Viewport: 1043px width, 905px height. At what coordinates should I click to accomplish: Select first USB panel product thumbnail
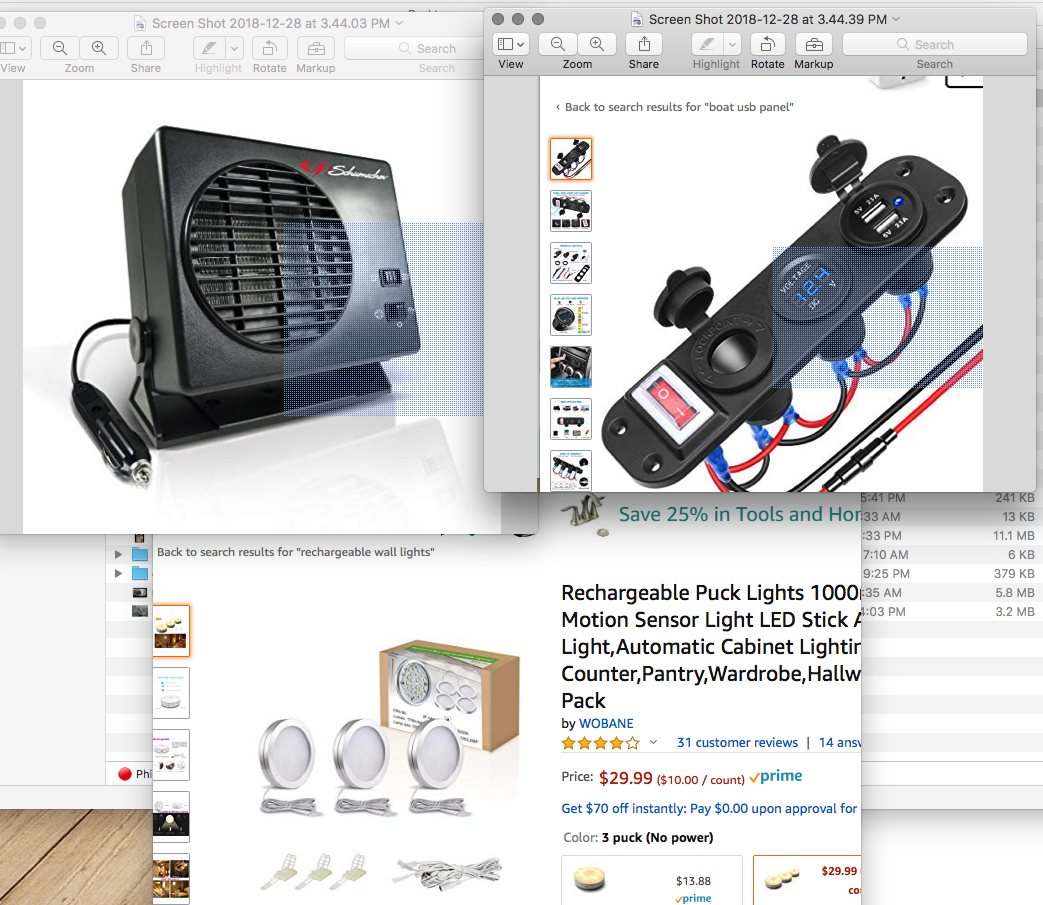(x=571, y=159)
